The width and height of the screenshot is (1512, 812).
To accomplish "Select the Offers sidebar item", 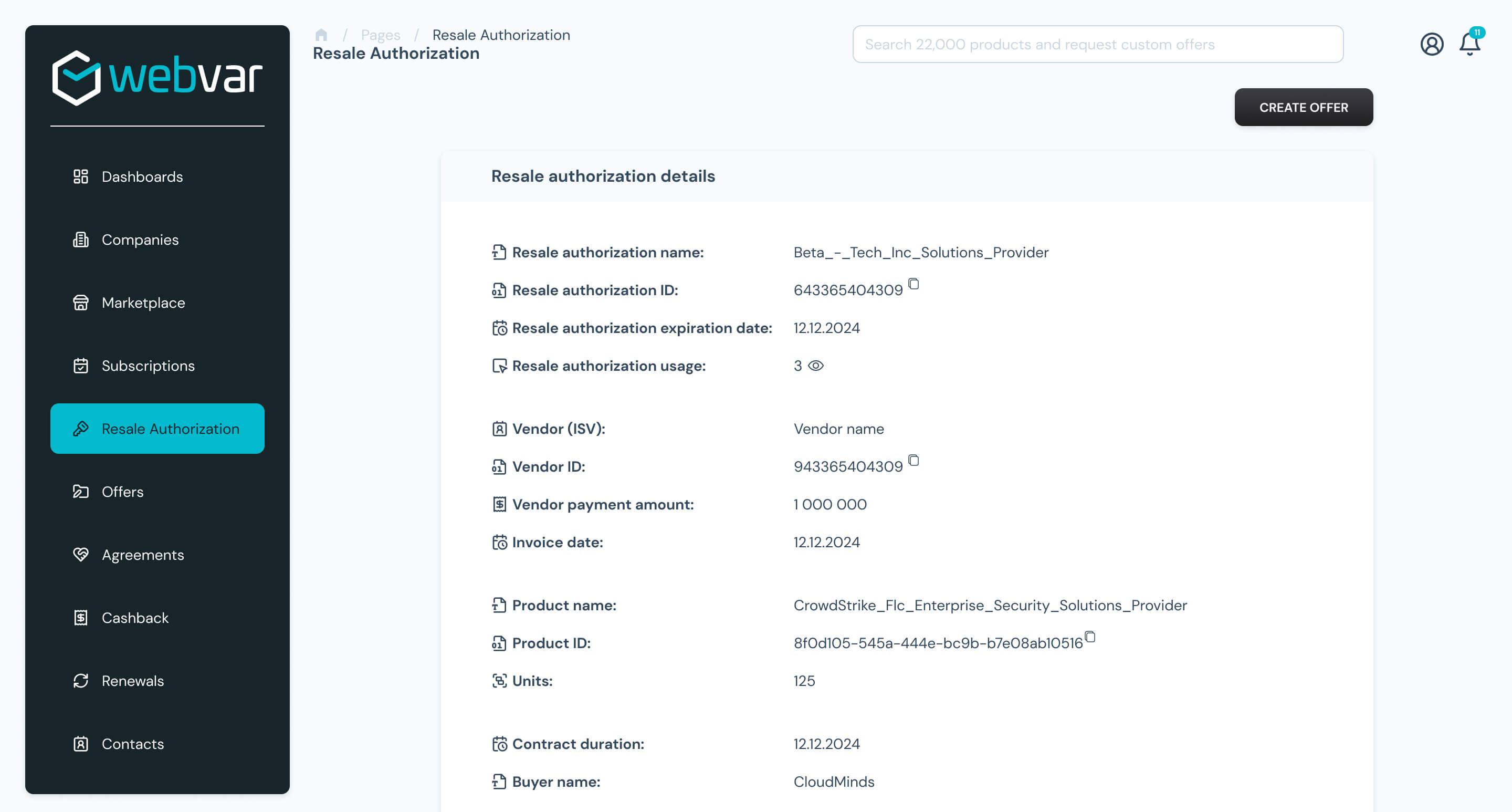I will click(x=122, y=492).
